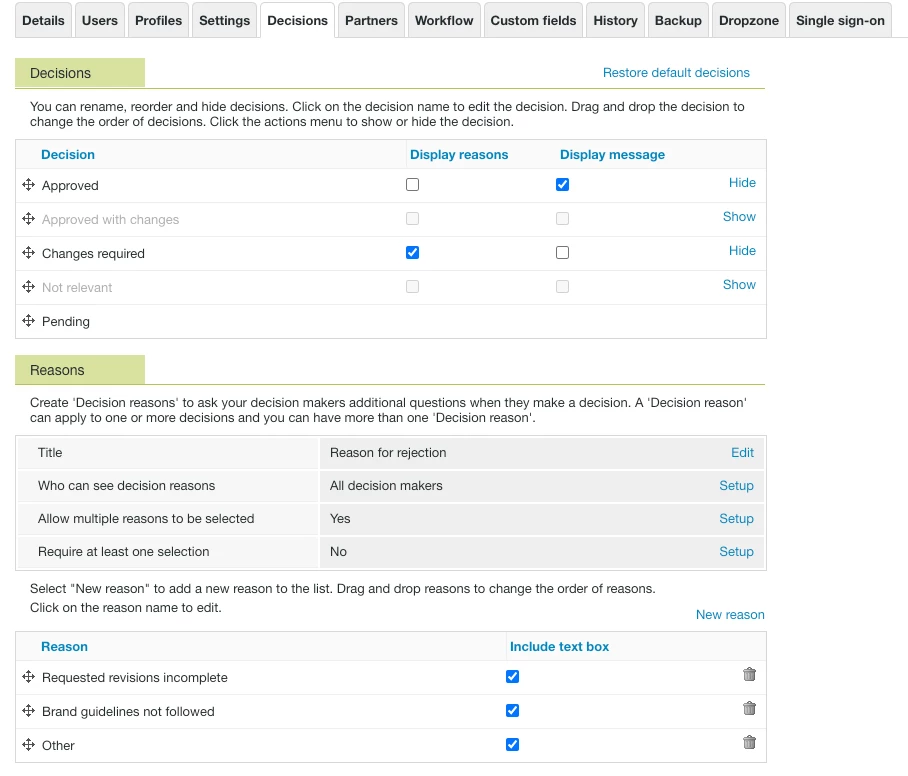The width and height of the screenshot is (908, 776).
Task: Delete the Requested revisions incomplete reason
Action: click(x=749, y=675)
